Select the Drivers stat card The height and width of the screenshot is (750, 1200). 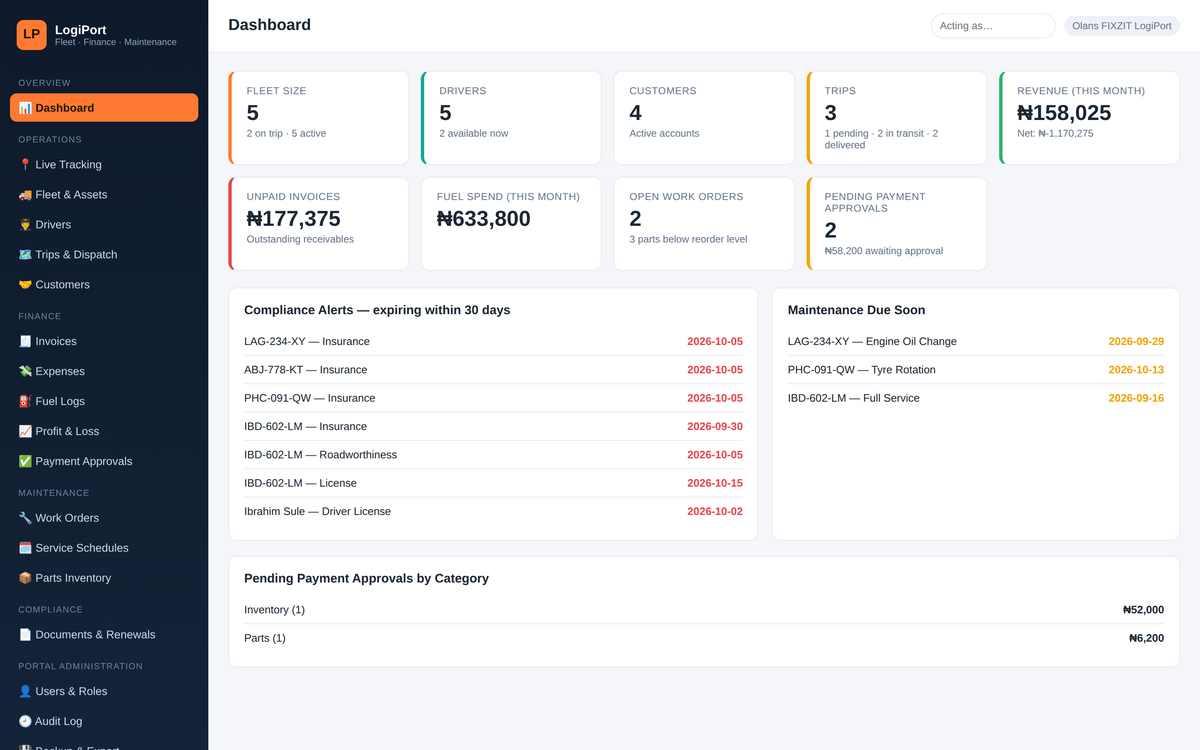pos(511,118)
